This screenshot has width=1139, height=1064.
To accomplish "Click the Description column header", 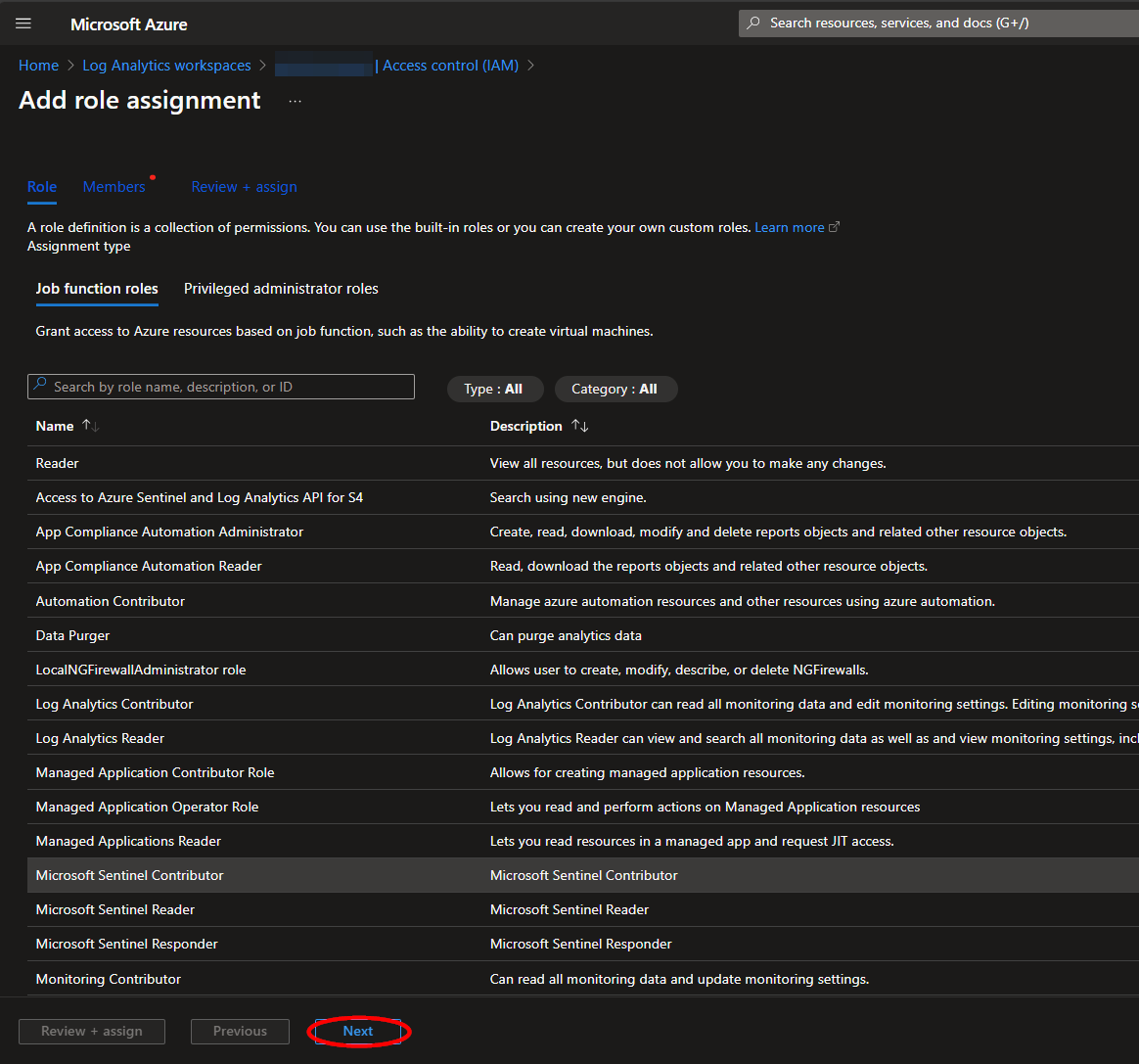I will 525,426.
